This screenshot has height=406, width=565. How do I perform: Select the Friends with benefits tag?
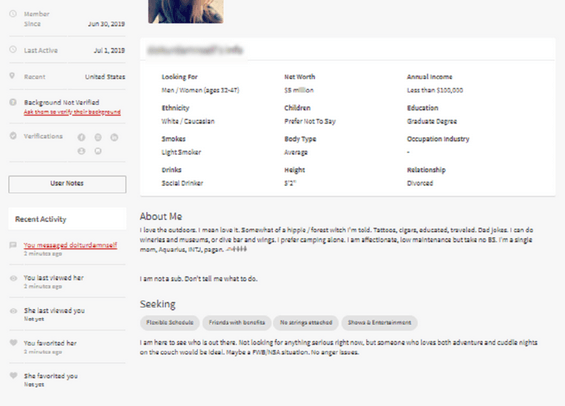pyautogui.click(x=237, y=322)
